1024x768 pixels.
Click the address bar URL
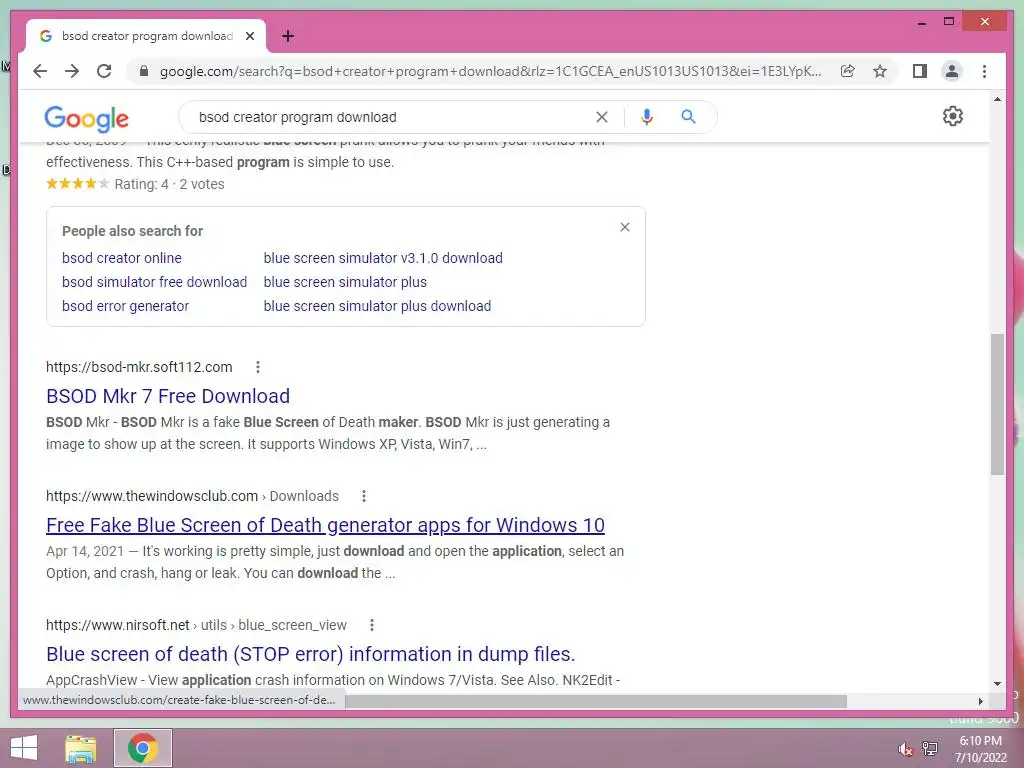490,71
